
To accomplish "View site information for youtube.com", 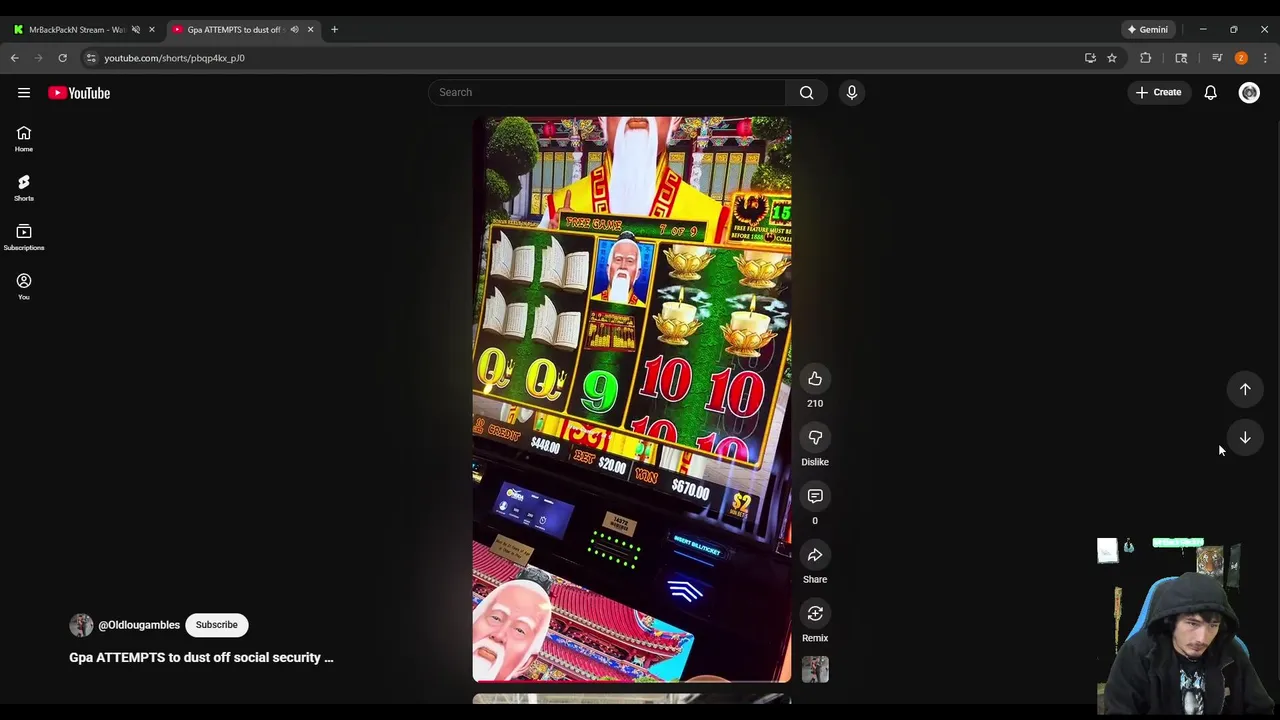I will (91, 58).
